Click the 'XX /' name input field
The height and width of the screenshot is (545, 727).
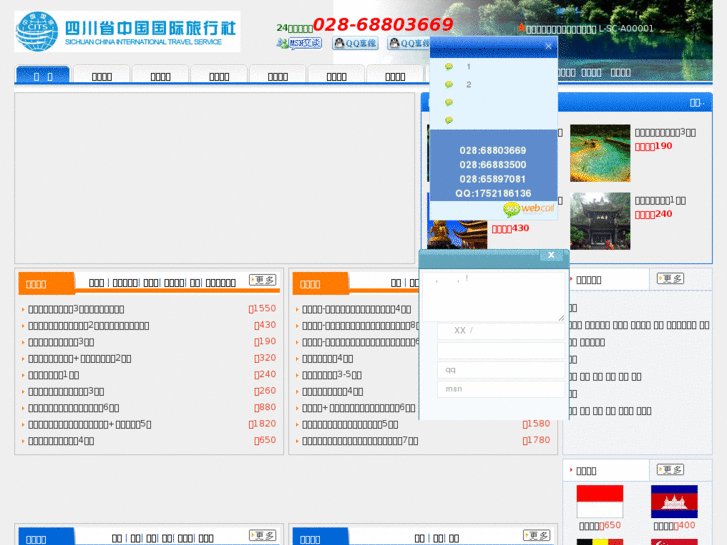click(x=501, y=331)
